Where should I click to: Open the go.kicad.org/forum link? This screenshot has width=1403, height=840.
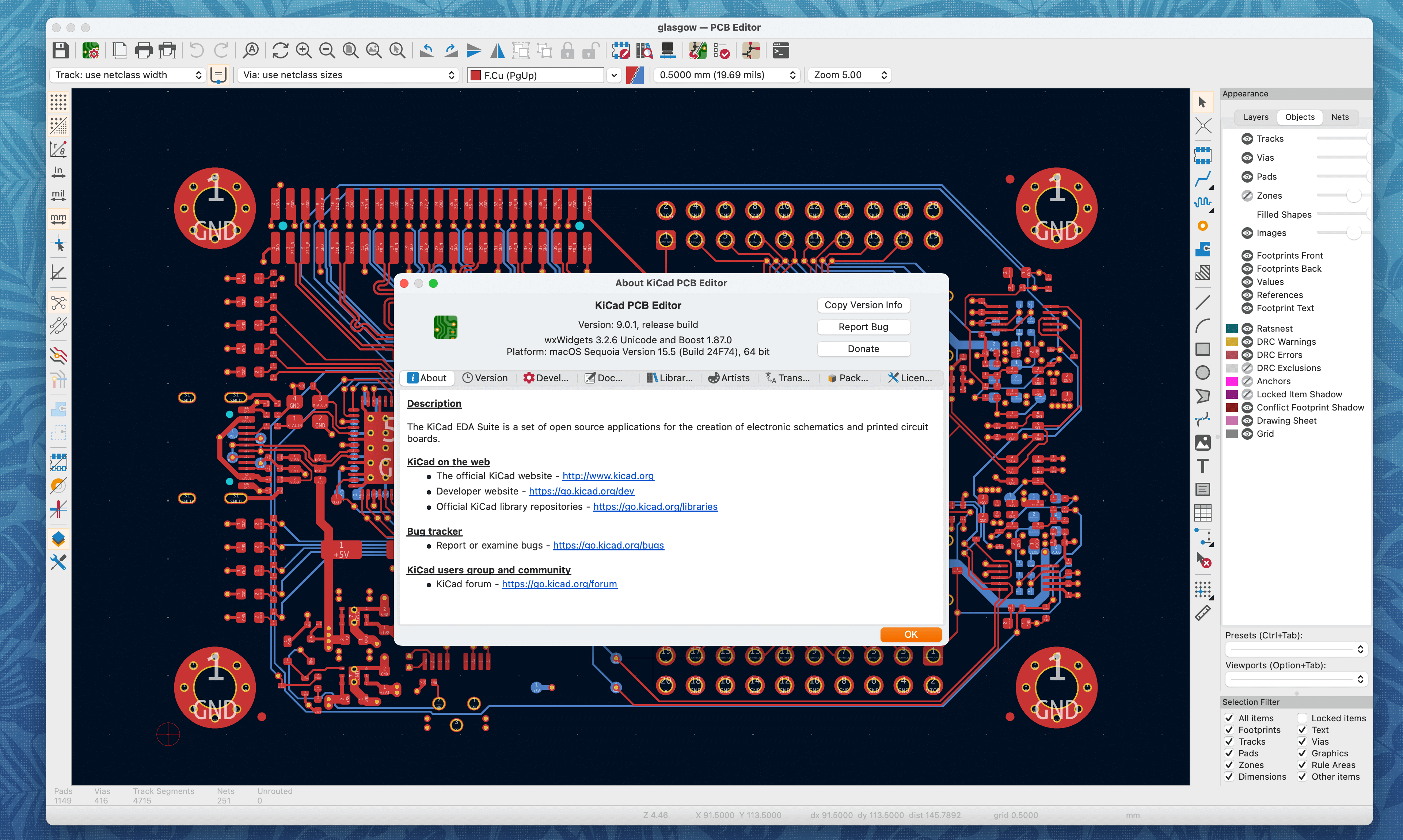(559, 584)
